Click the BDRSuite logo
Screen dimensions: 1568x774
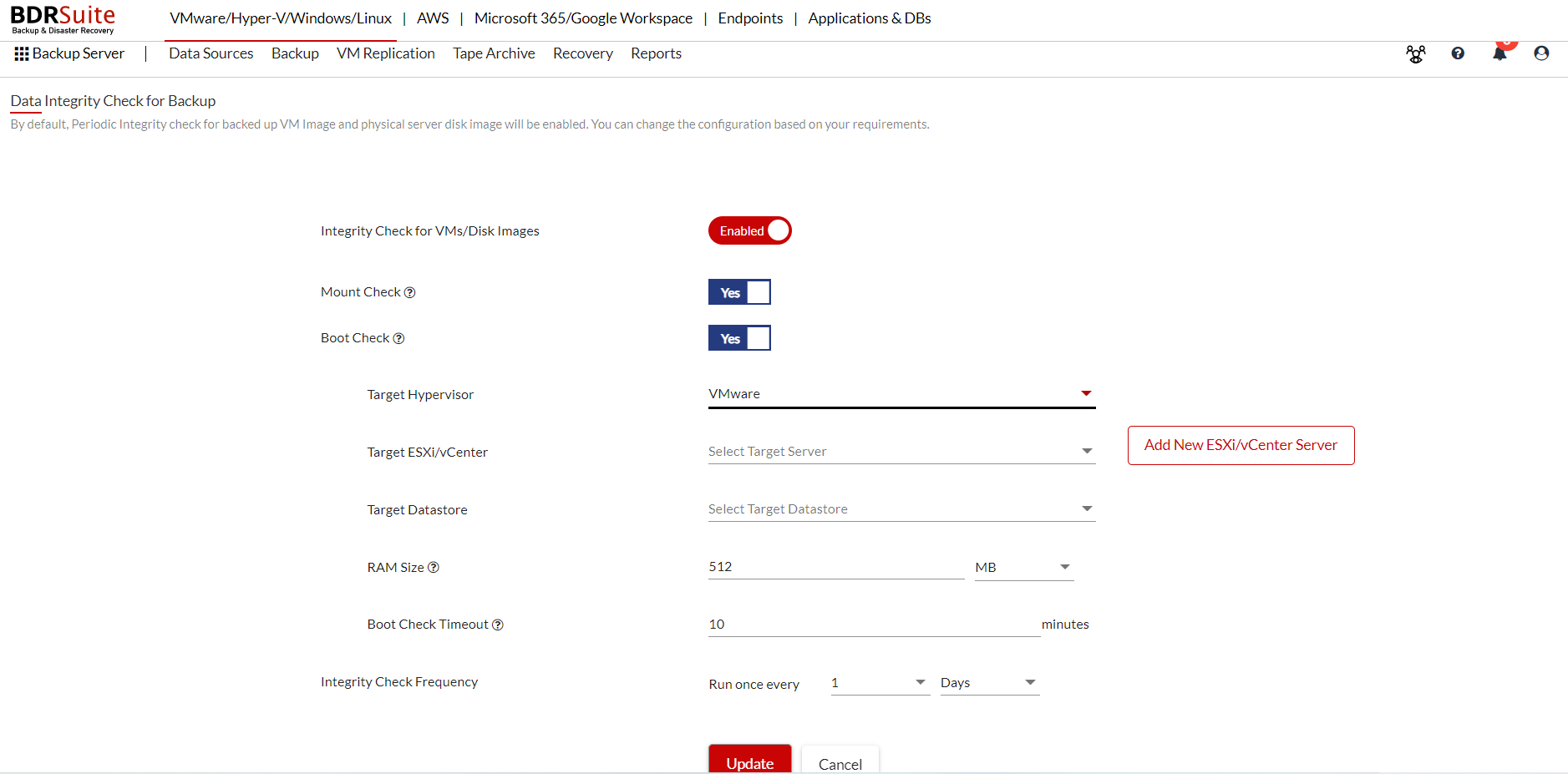pos(63,19)
